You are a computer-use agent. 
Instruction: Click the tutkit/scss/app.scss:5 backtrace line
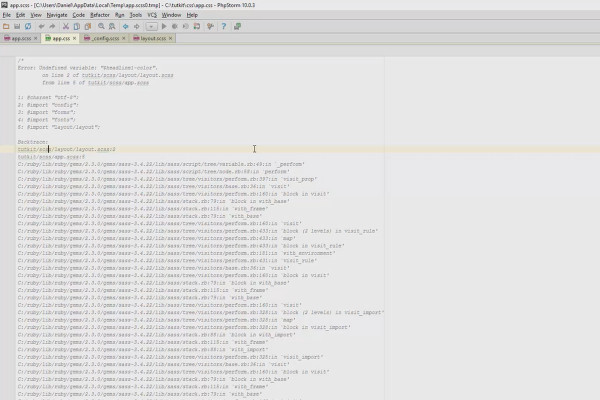51,157
